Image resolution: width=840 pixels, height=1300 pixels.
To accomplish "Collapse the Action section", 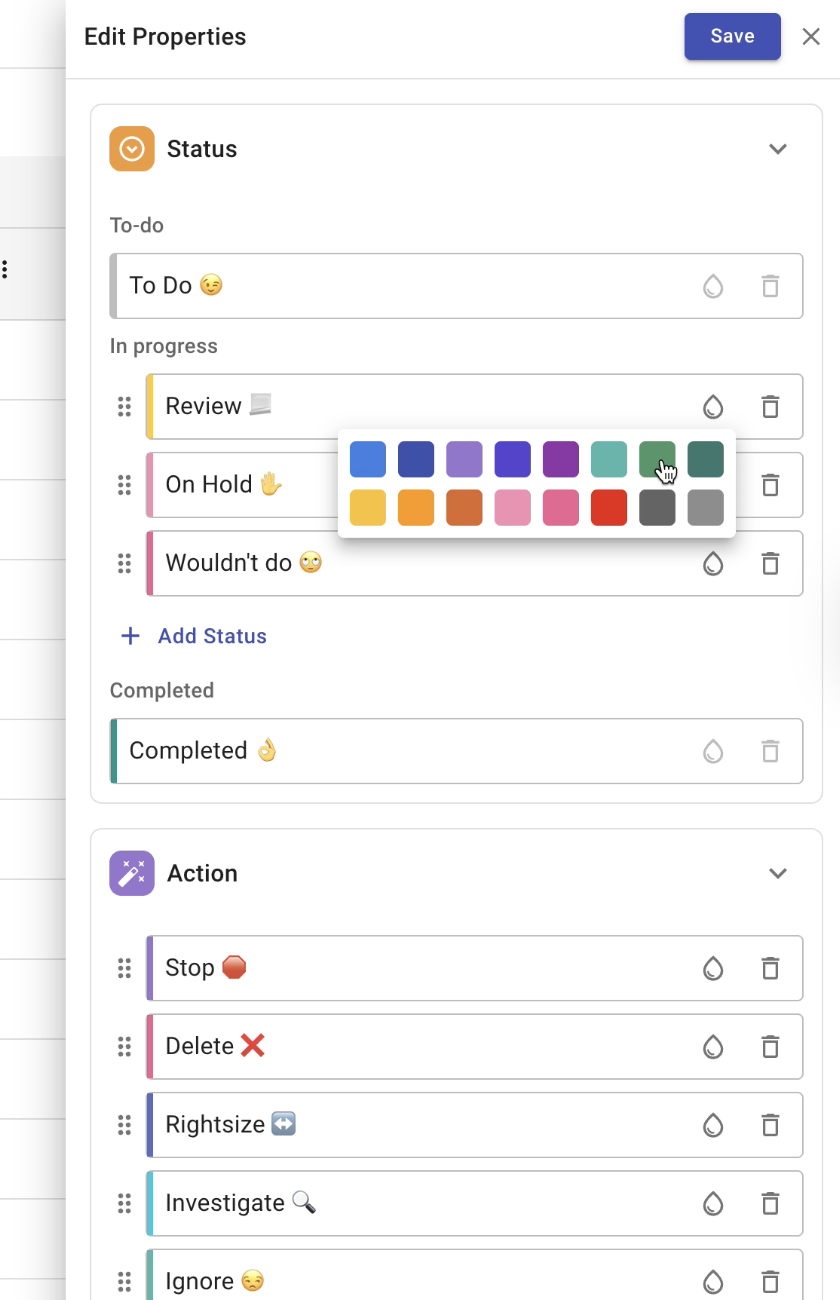I will coord(778,873).
